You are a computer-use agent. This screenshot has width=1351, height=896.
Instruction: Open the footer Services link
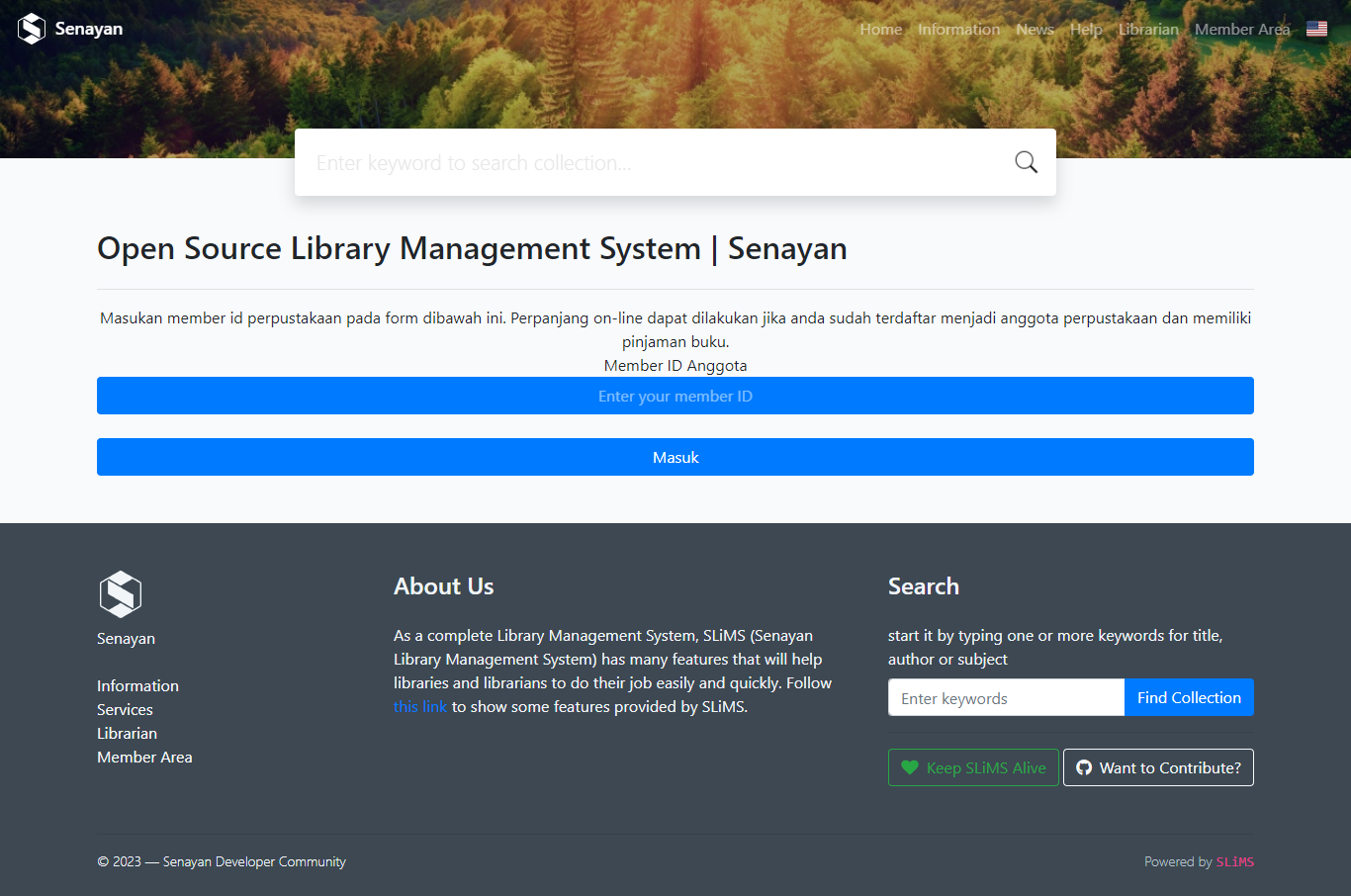point(125,709)
